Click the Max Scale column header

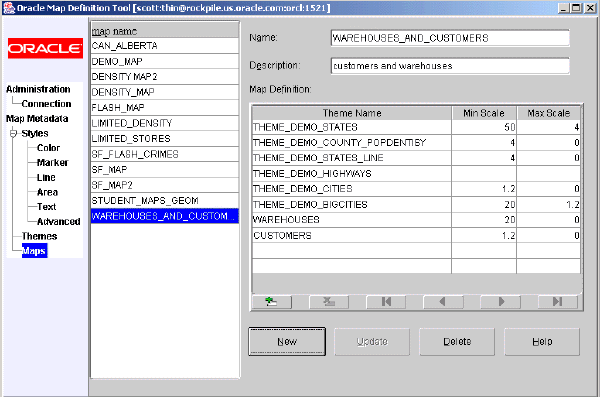tap(549, 113)
